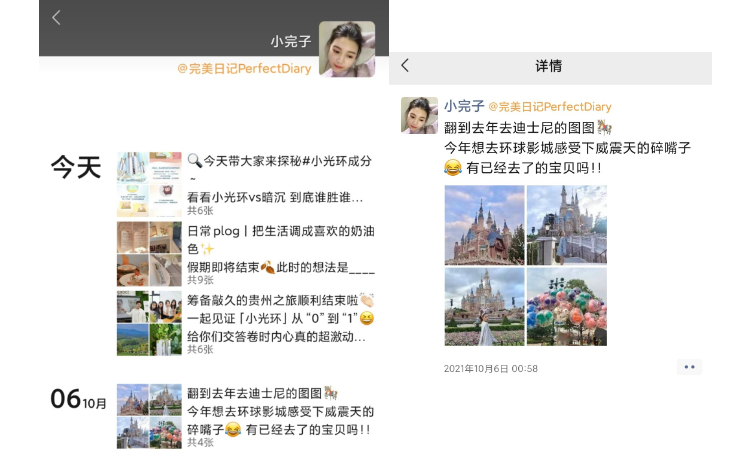Click the detail text 今年想去环球影城感受下威震天的碎嘴子

567,148
